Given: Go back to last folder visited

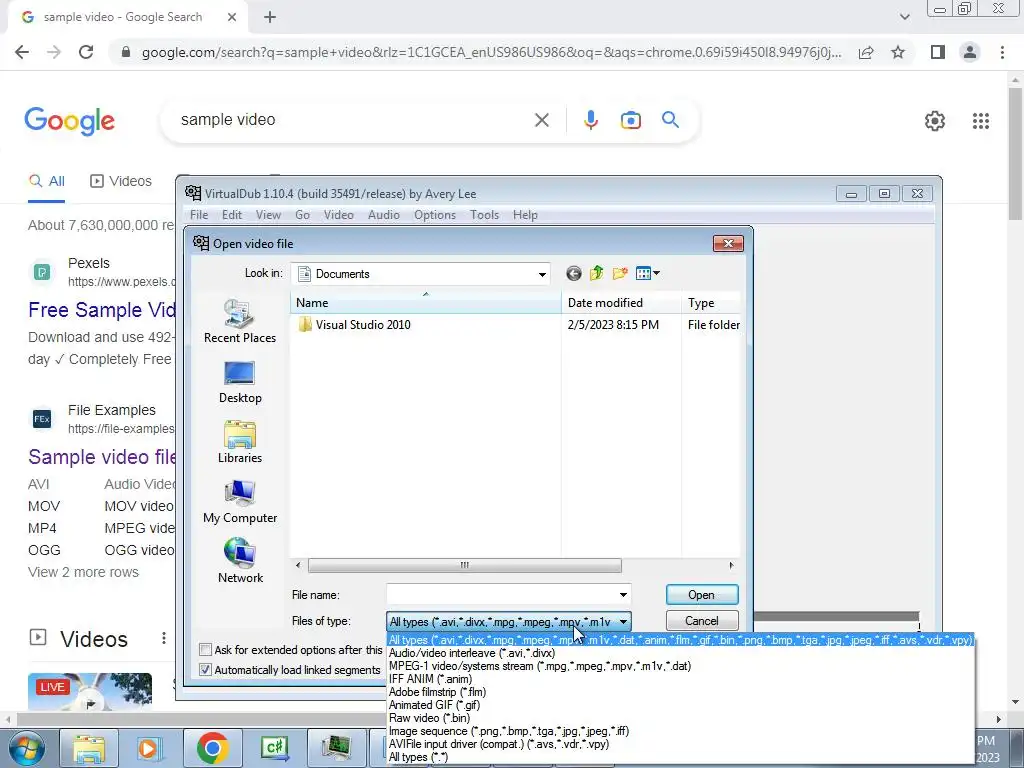Looking at the screenshot, I should point(573,274).
